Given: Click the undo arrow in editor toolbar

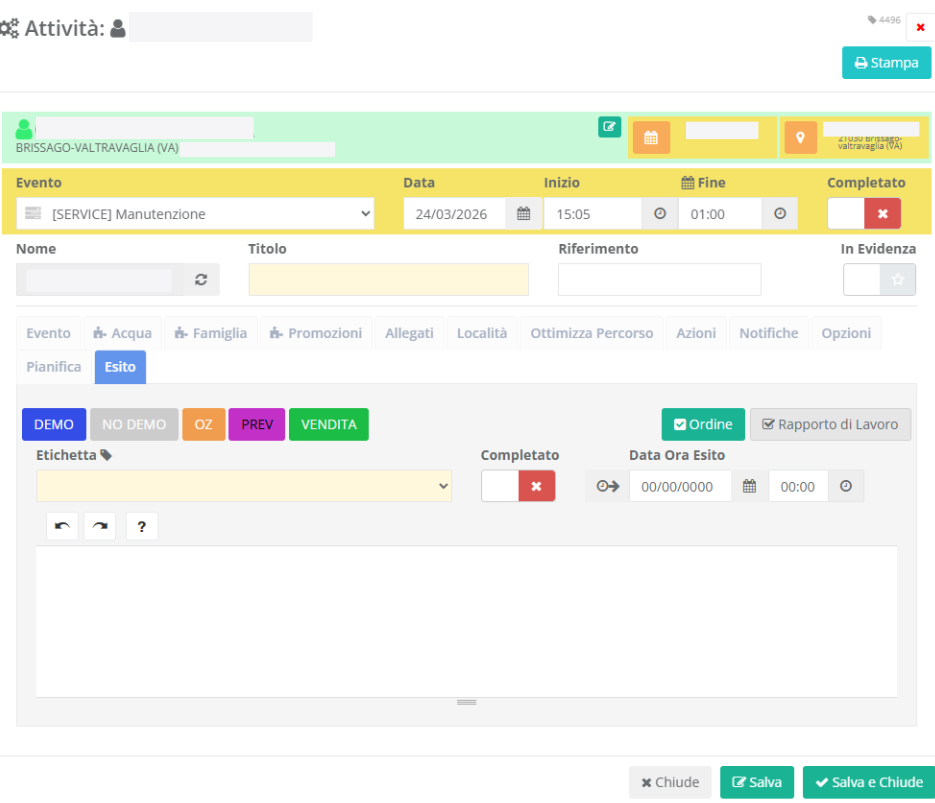Looking at the screenshot, I should click(62, 526).
